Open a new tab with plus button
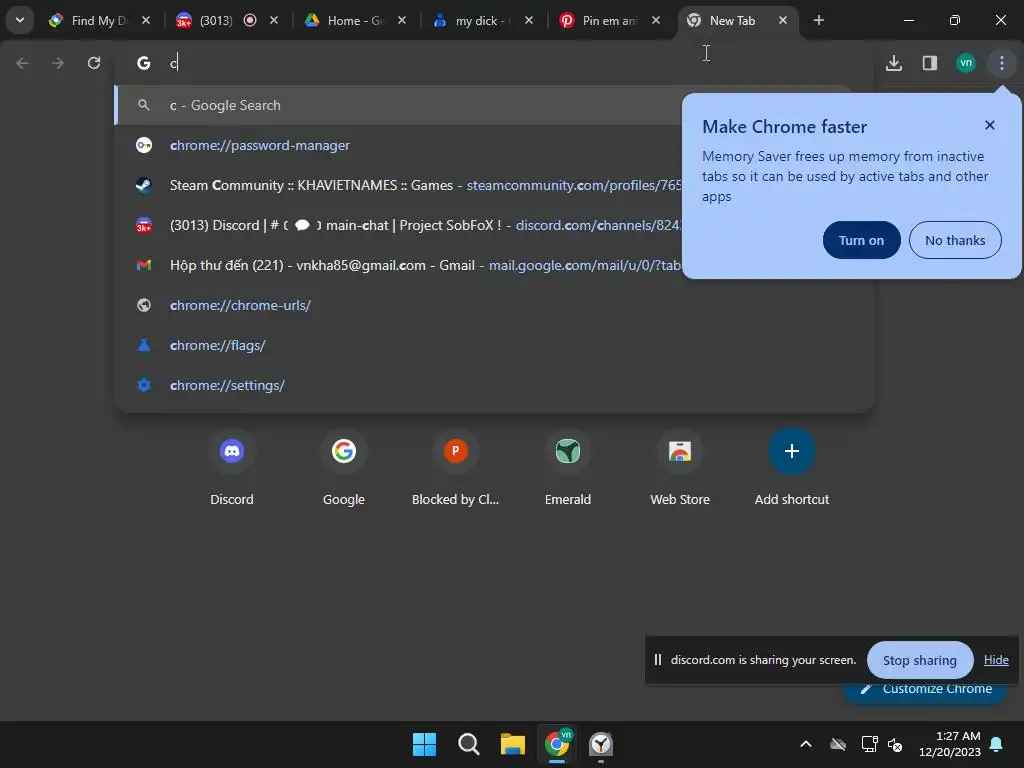 (x=819, y=21)
